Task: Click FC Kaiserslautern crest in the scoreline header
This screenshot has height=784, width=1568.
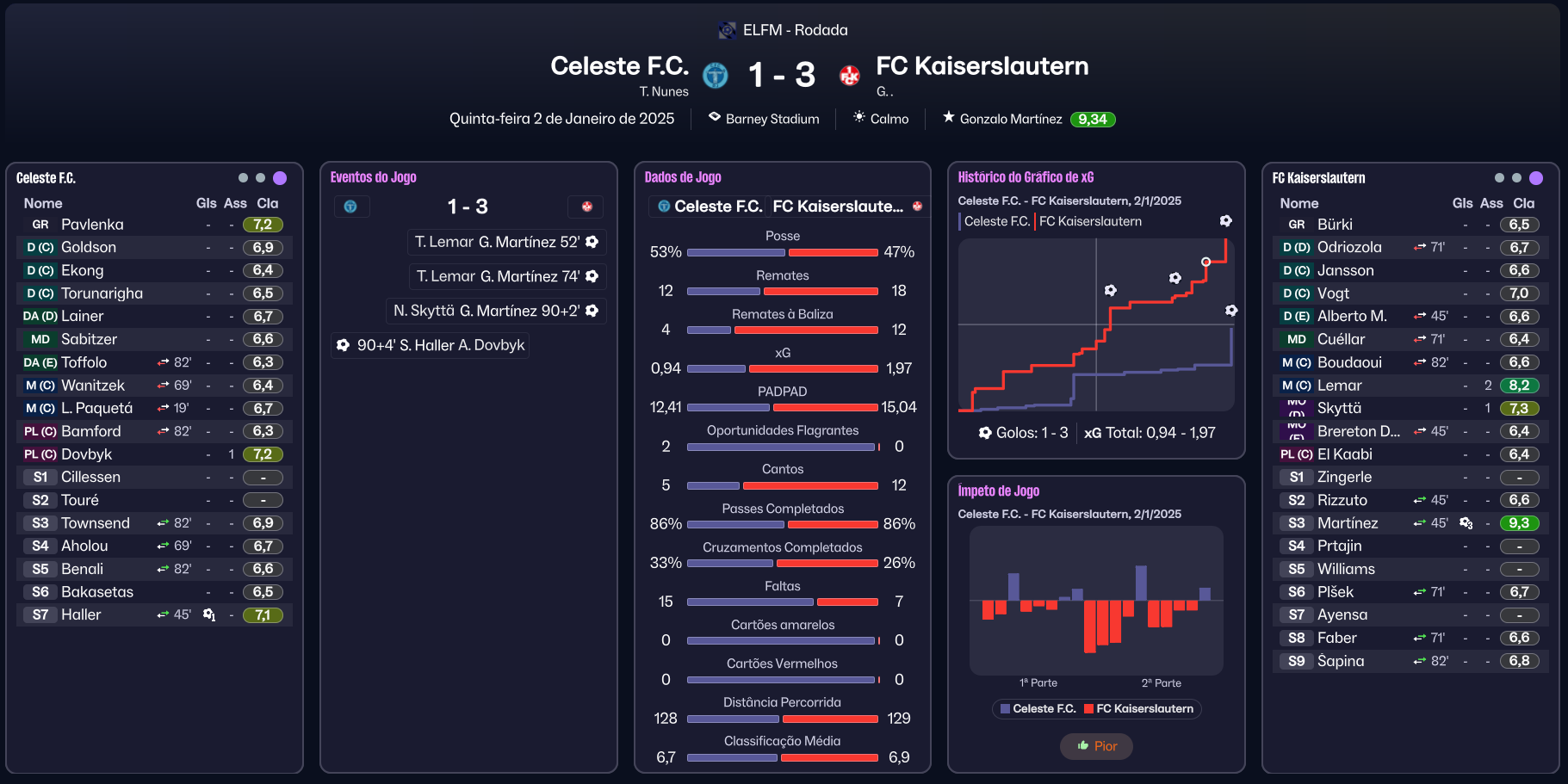Action: (850, 76)
